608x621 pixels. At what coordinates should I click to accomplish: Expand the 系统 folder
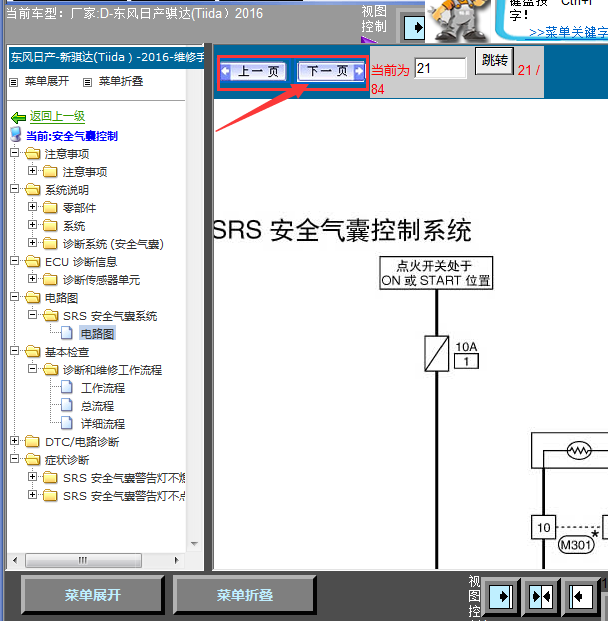[32, 225]
